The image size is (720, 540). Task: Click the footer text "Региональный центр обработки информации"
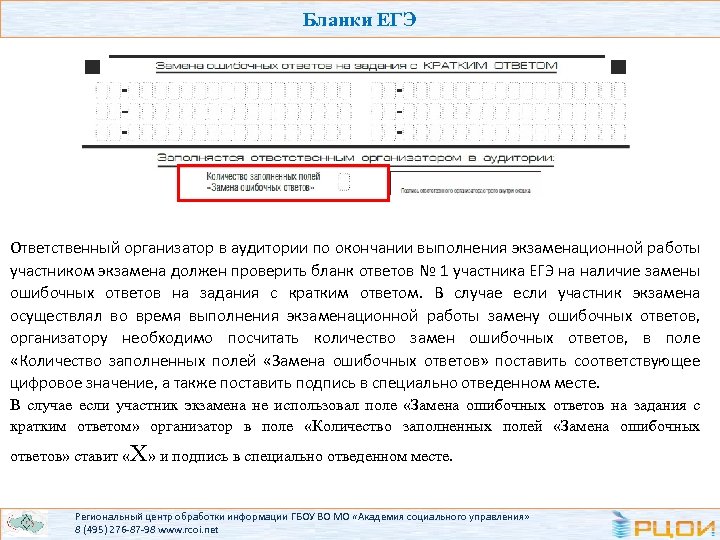coord(182,517)
